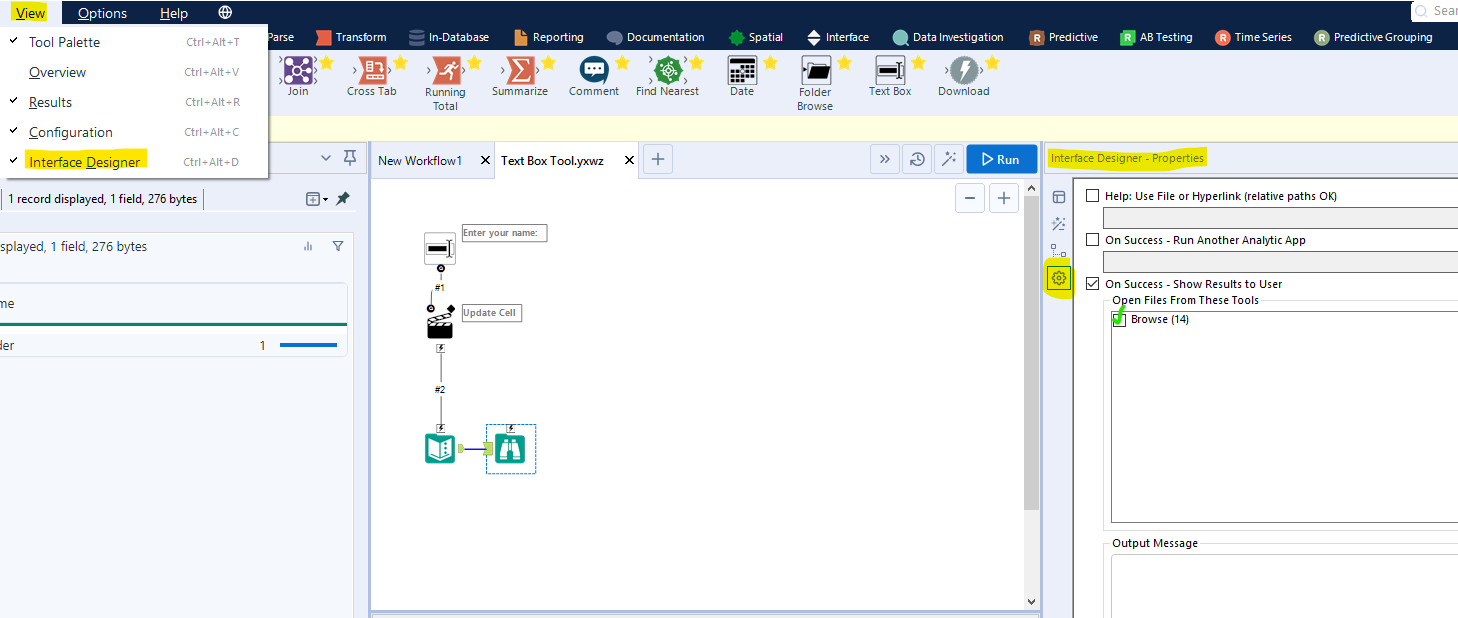
Task: Uncheck the Browse (14) entry
Action: point(1121,318)
